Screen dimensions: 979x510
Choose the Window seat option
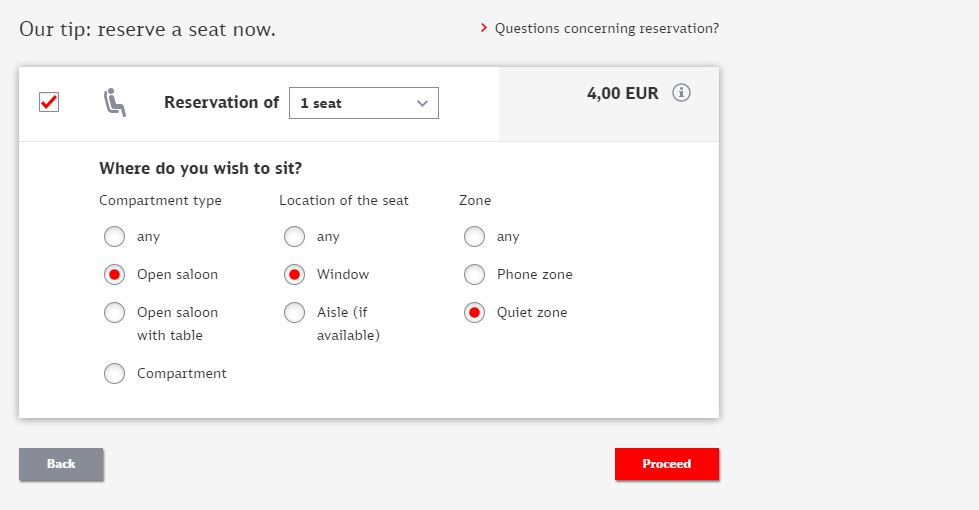coord(294,274)
